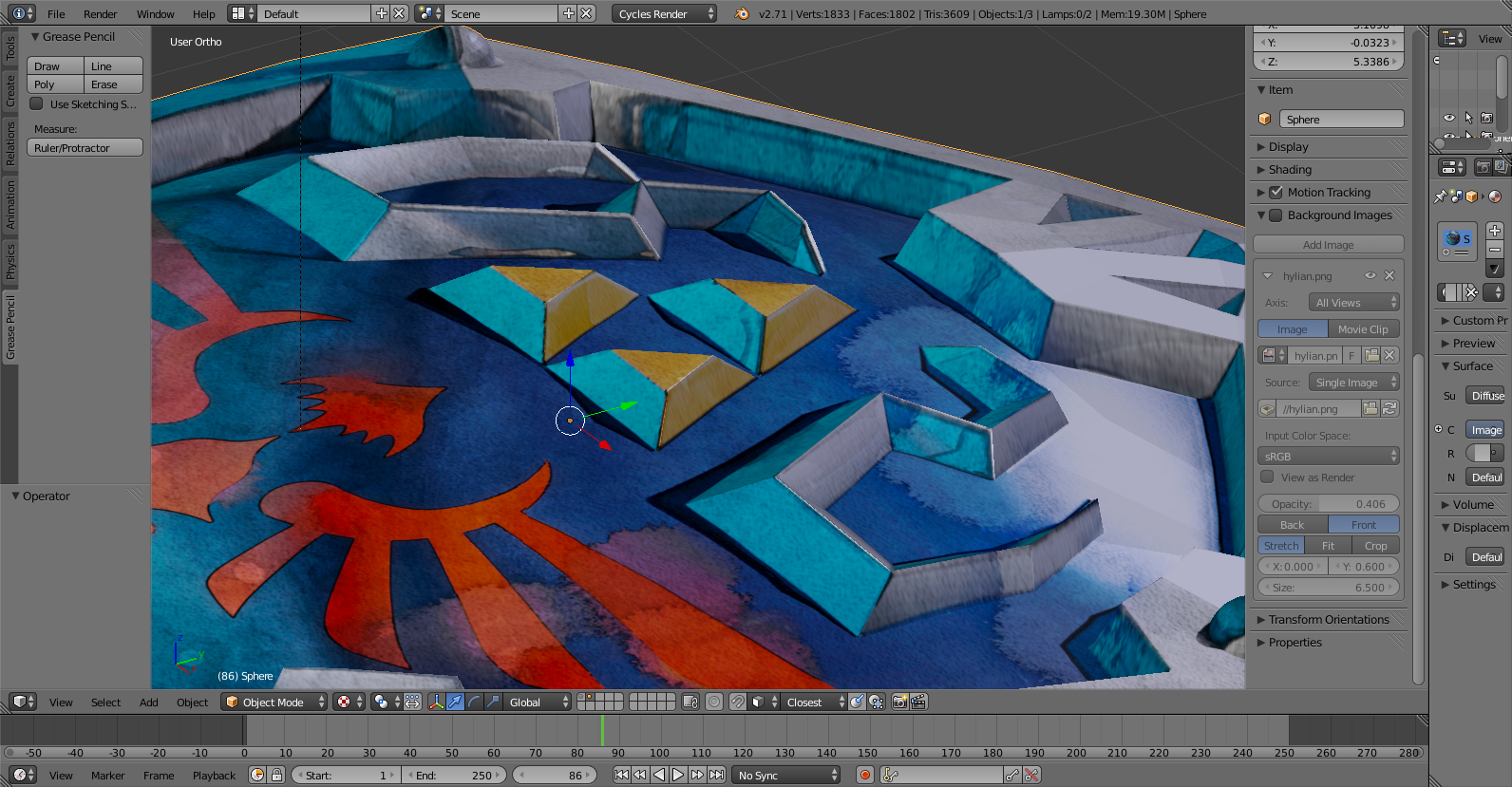The height and width of the screenshot is (787, 1512).
Task: Open image file browser beside F button
Action: click(x=1371, y=355)
